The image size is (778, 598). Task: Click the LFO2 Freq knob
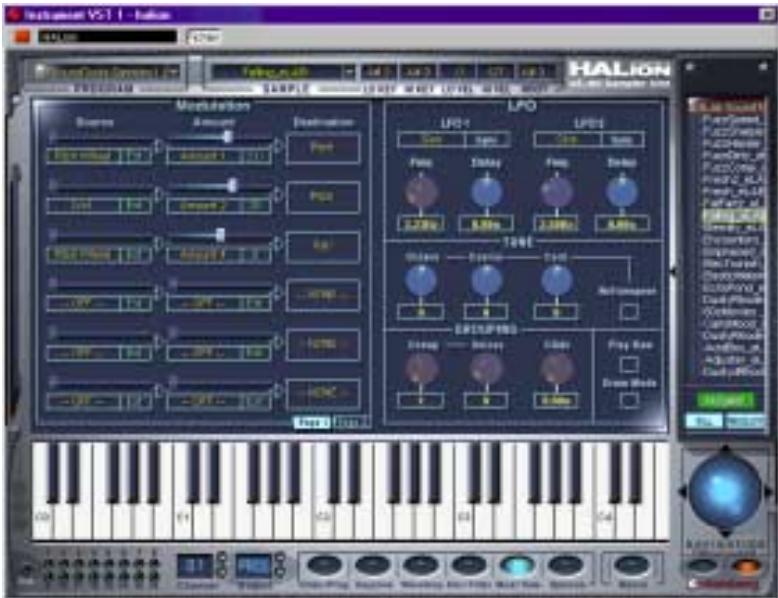pyautogui.click(x=557, y=192)
